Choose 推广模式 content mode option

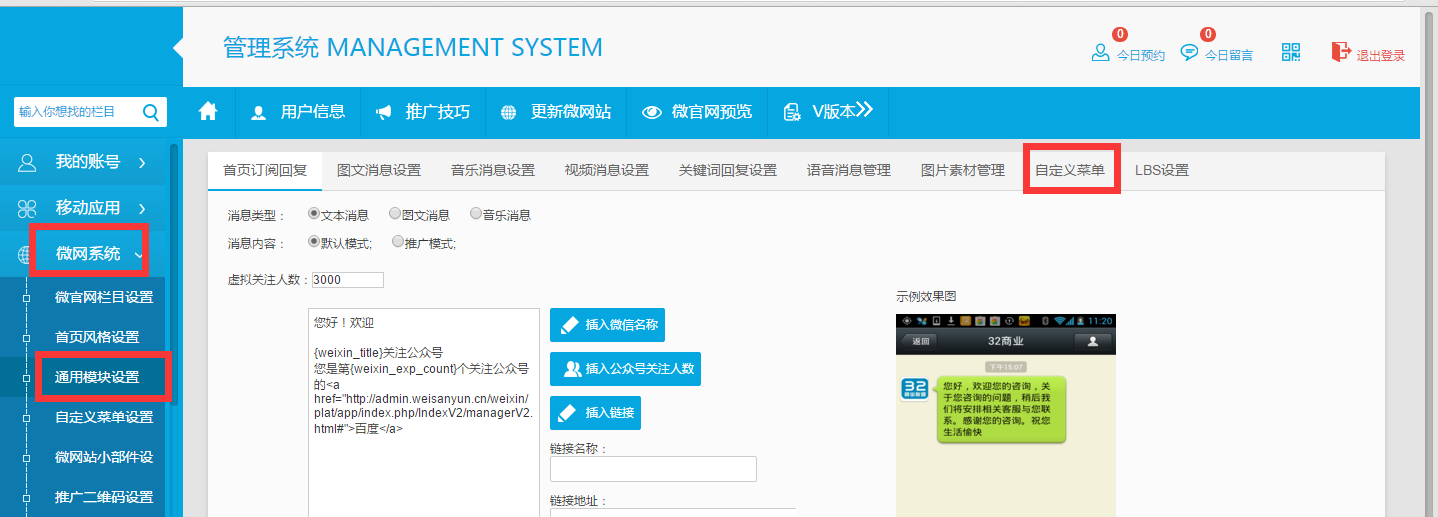(398, 242)
